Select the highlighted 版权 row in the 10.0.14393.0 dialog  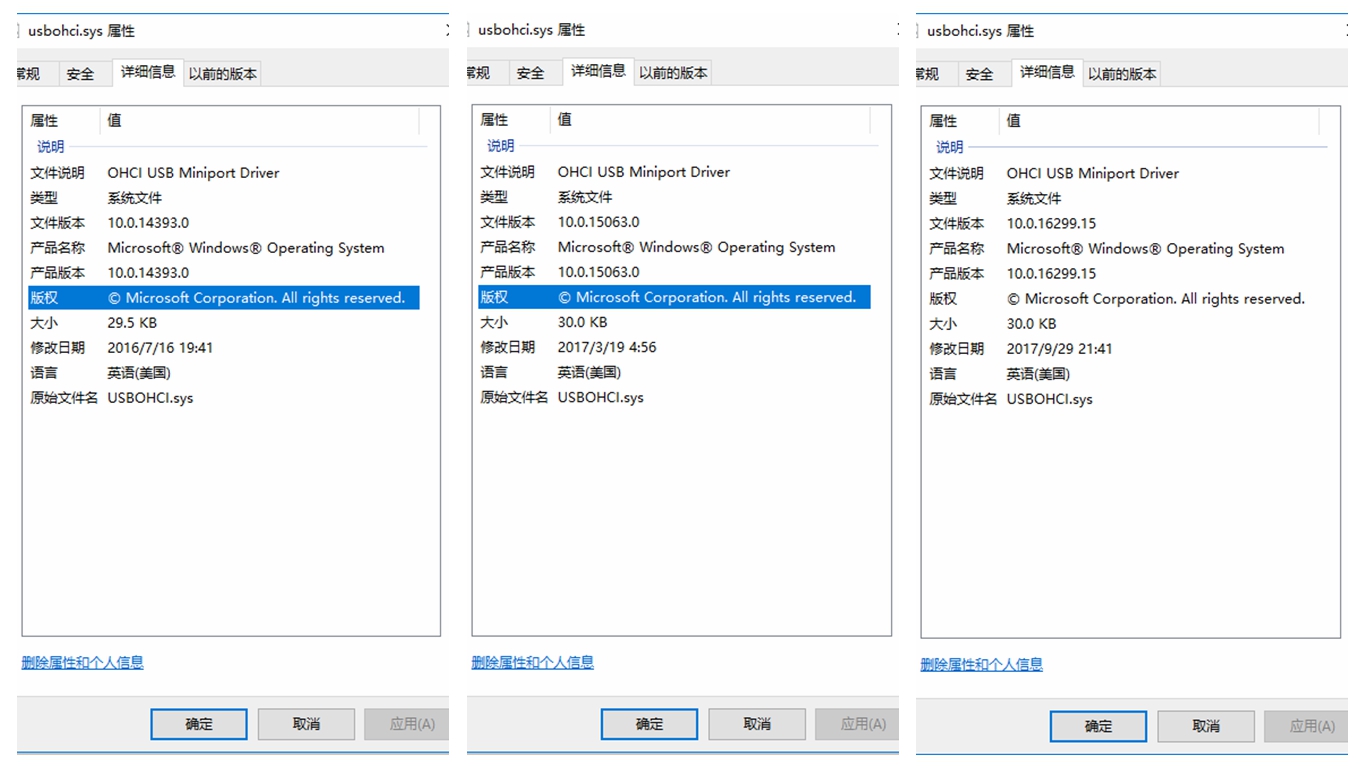point(224,298)
